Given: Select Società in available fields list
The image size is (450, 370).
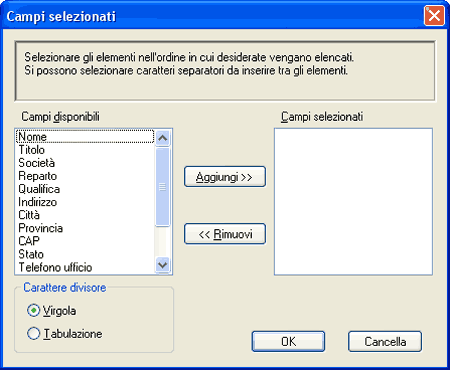Looking at the screenshot, I should click(85, 163).
